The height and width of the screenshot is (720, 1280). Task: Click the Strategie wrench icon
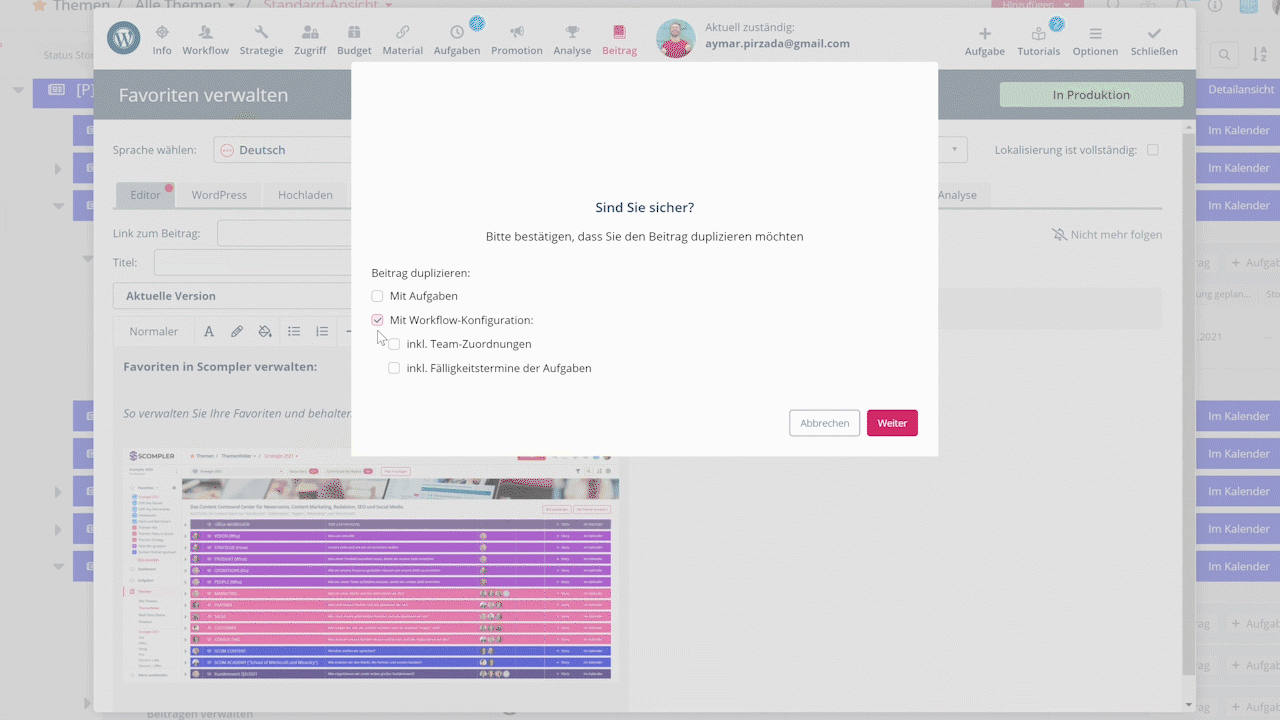(x=261, y=33)
